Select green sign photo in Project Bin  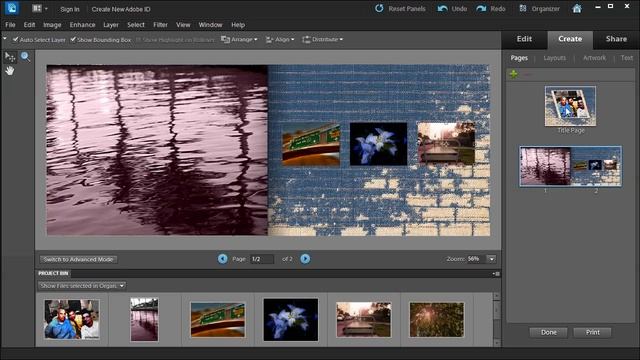(218, 320)
